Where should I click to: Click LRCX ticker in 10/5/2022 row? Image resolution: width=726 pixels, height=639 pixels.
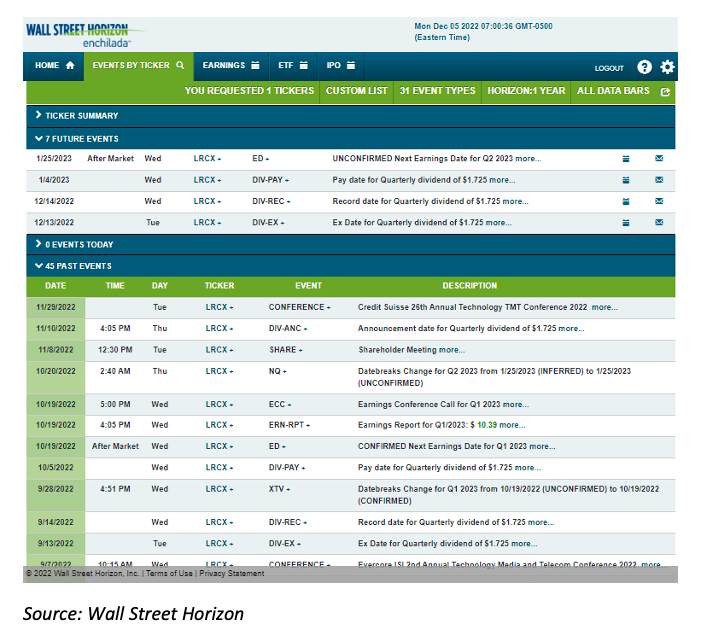point(219,467)
